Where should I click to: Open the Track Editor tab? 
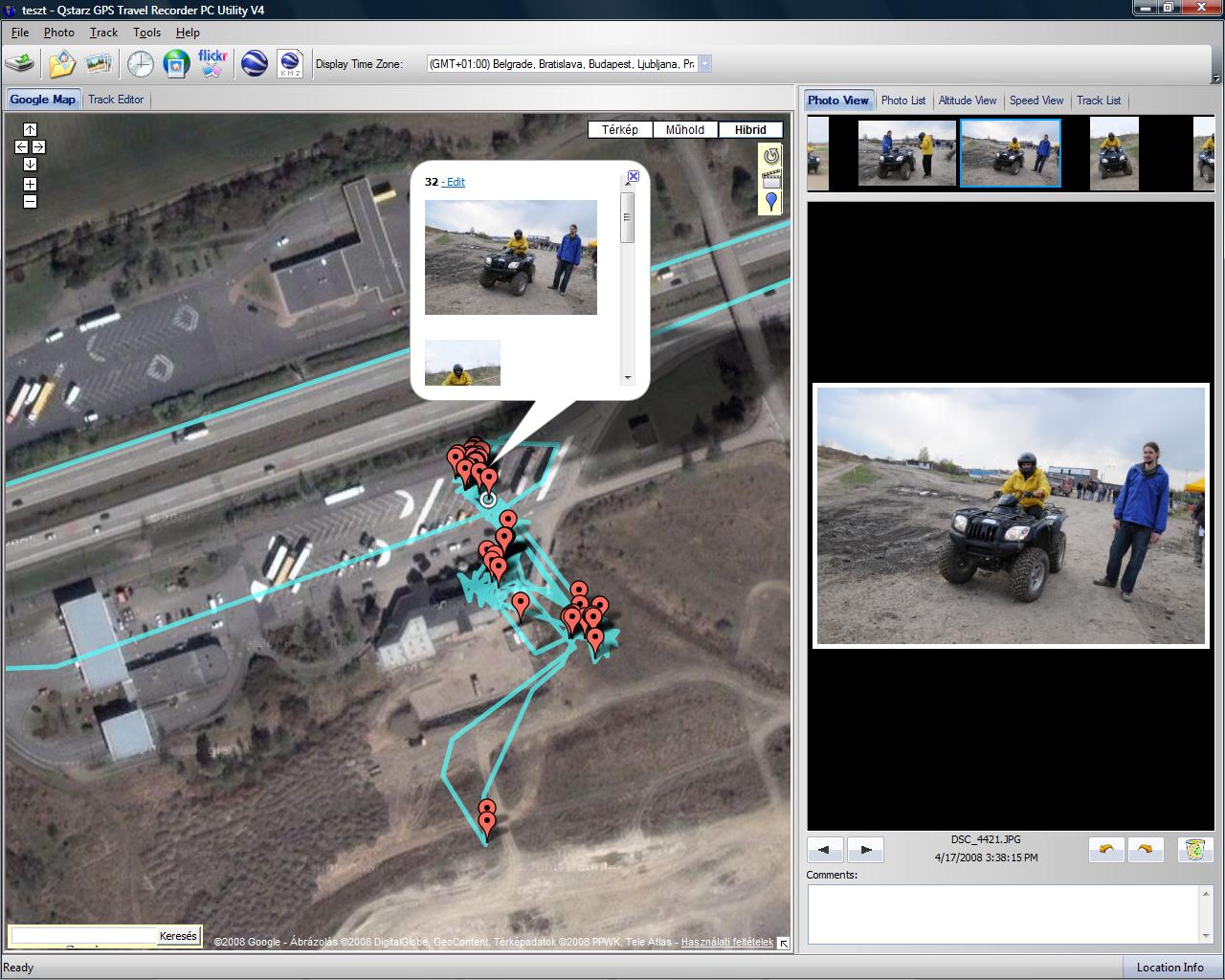pyautogui.click(x=116, y=100)
